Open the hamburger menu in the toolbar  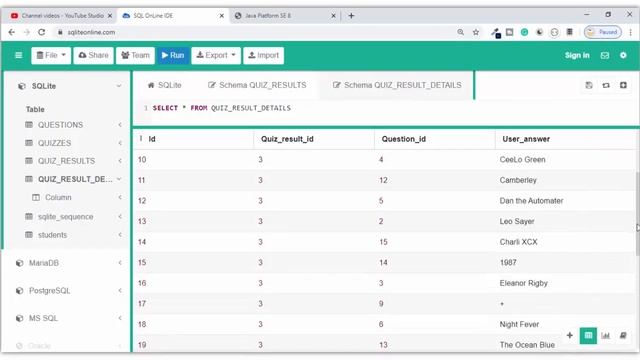tap(18, 55)
